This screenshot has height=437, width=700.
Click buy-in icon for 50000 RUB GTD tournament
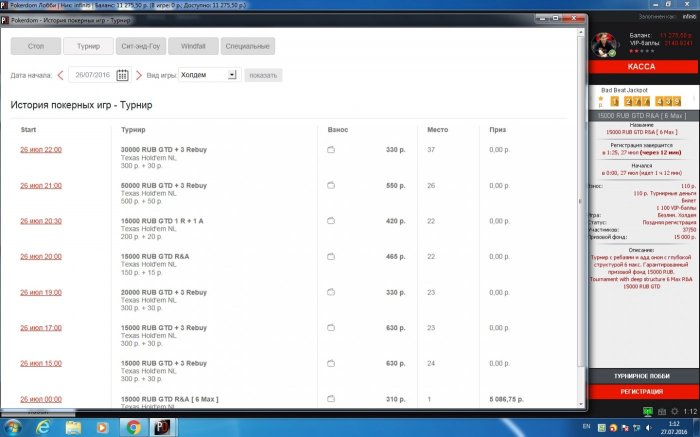[x=331, y=185]
